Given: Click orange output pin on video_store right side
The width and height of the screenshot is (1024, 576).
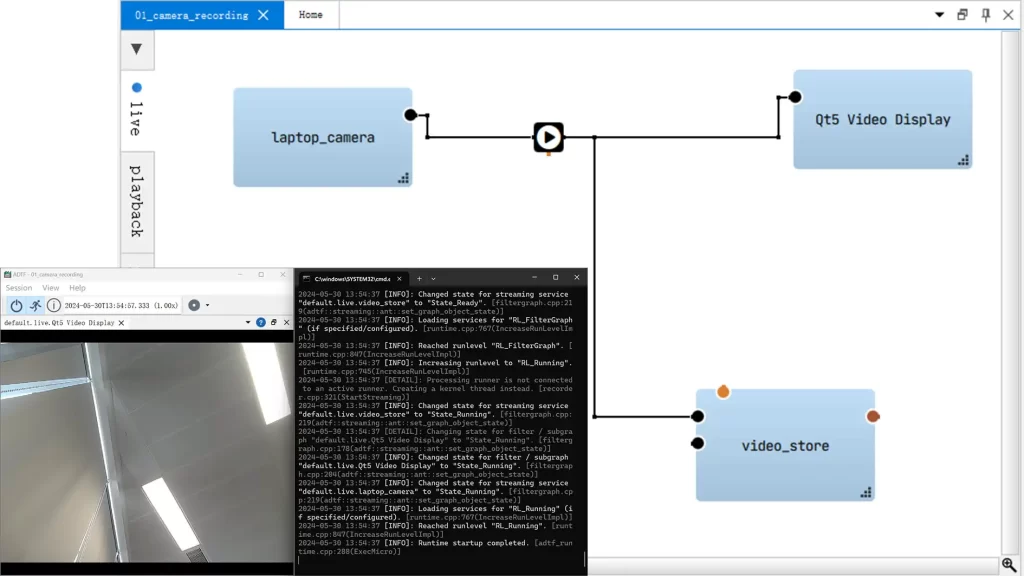Looking at the screenshot, I should (x=873, y=416).
